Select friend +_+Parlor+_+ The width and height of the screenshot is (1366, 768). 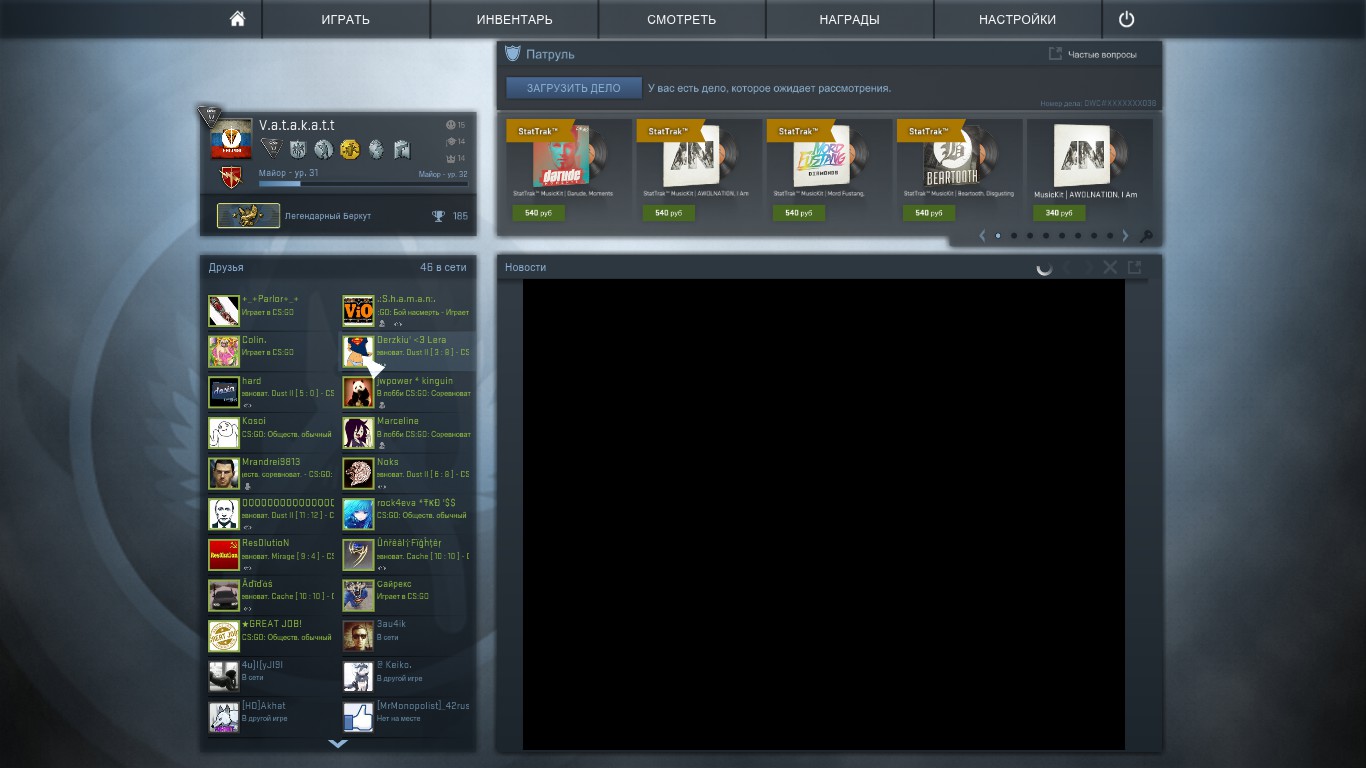tap(272, 311)
